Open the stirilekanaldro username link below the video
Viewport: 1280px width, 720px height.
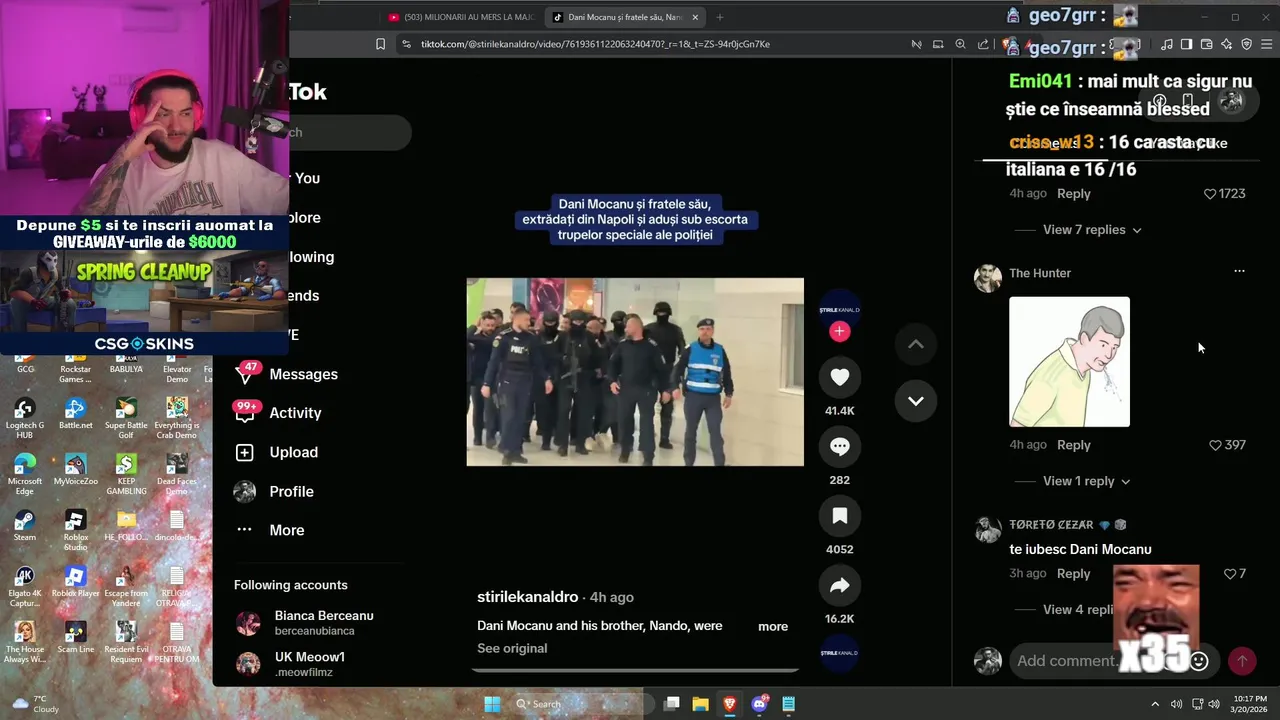[528, 597]
